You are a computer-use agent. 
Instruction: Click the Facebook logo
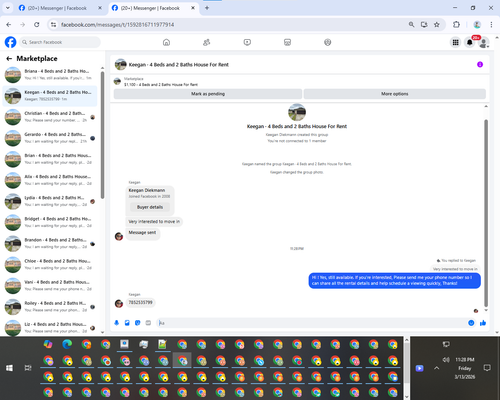(x=10, y=42)
